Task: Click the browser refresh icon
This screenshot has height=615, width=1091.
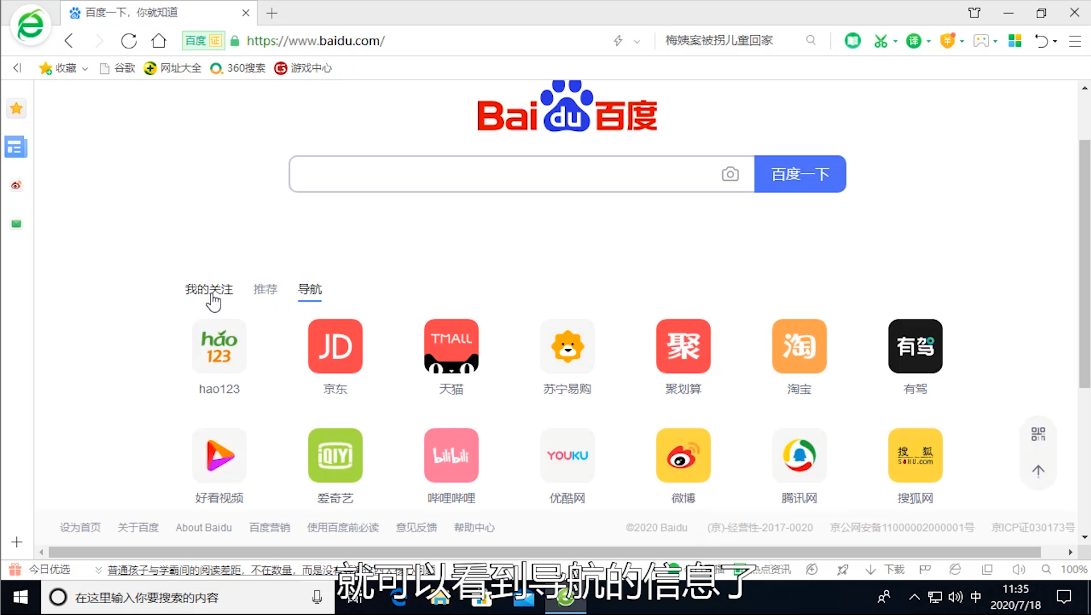Action: [x=129, y=41]
